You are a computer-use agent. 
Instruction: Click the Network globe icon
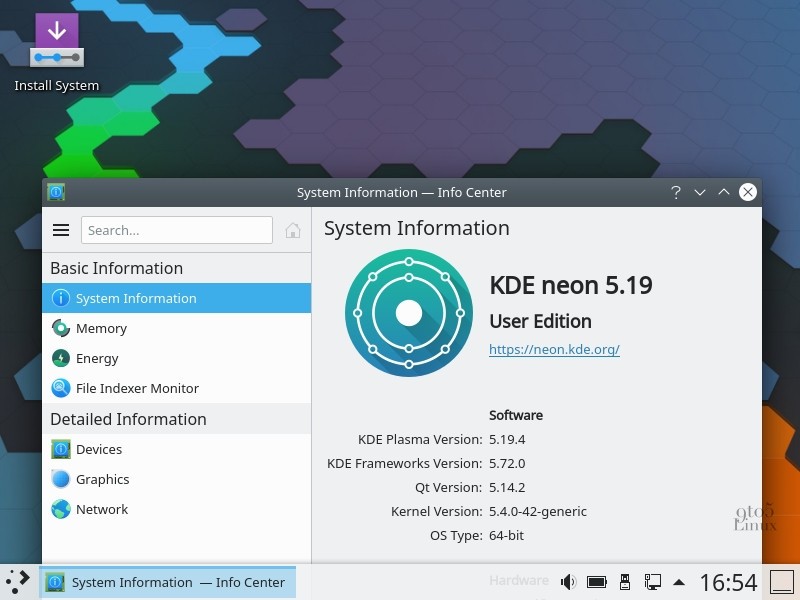[61, 509]
